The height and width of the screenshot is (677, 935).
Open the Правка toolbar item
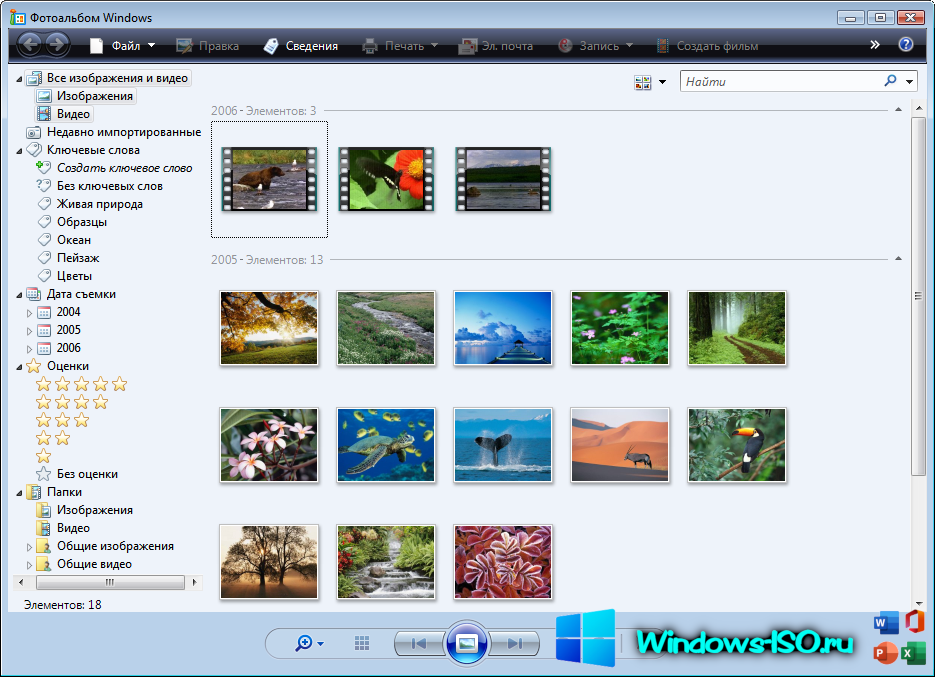tap(208, 45)
